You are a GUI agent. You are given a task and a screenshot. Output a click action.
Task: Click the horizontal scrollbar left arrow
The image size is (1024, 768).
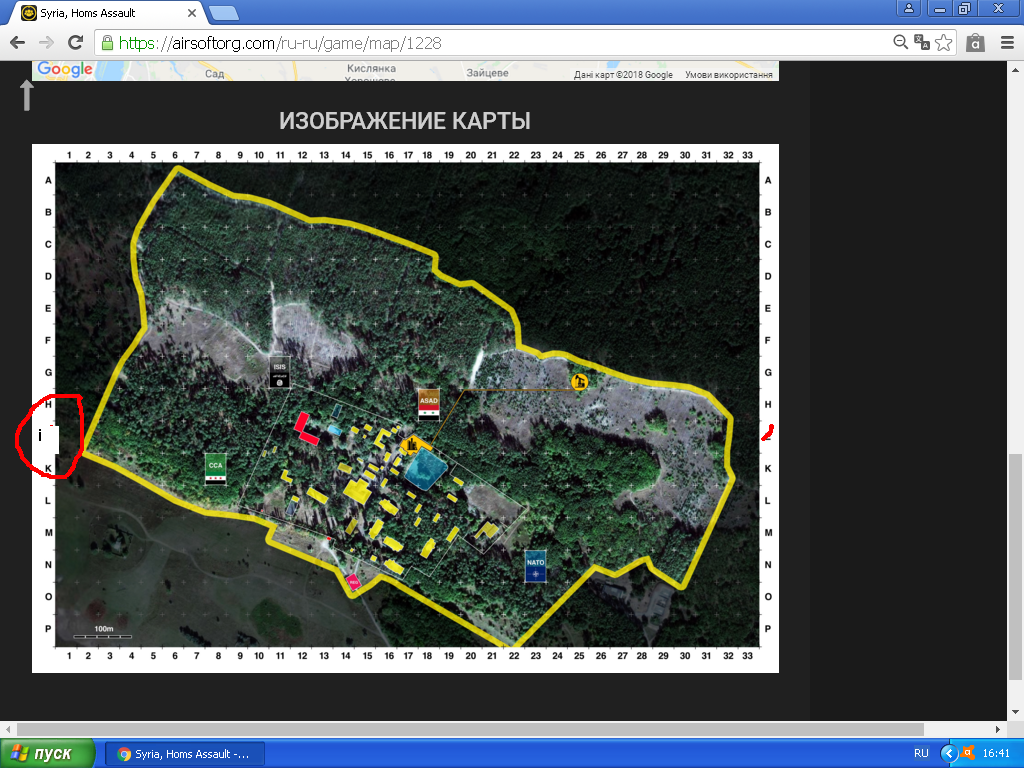pyautogui.click(x=8, y=729)
